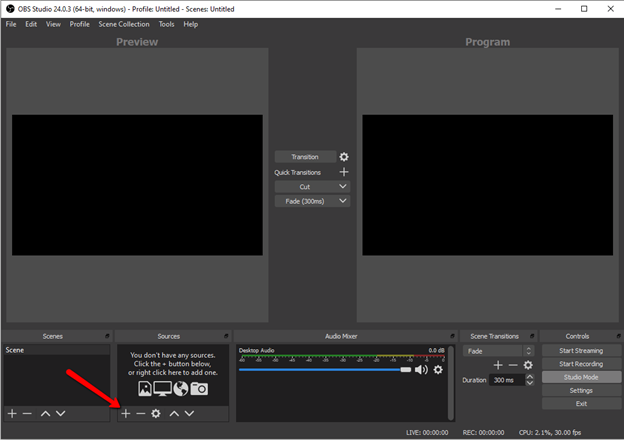Click Start Recording
The height and width of the screenshot is (440, 624).
581,364
